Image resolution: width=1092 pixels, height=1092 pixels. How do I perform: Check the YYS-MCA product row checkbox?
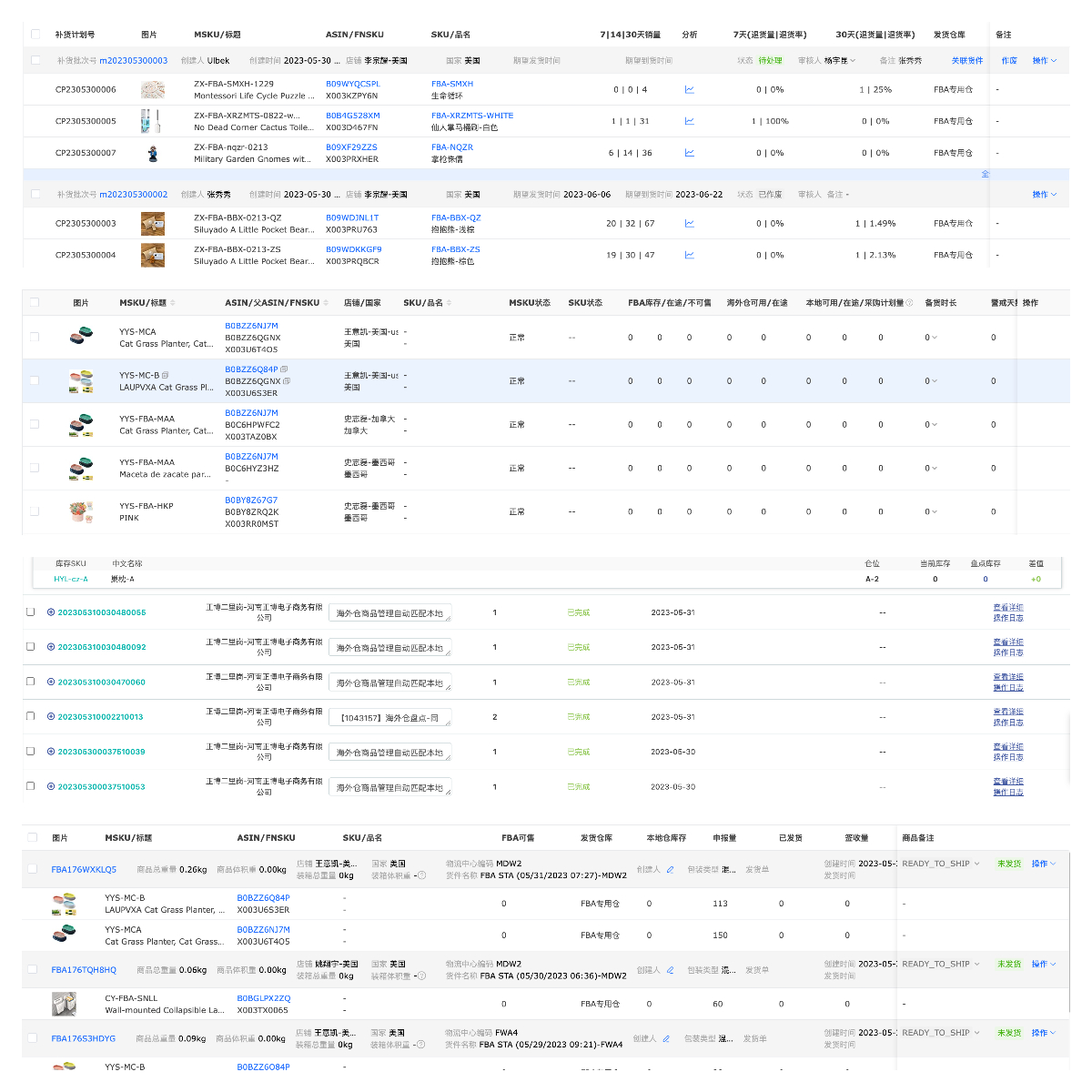coord(35,337)
